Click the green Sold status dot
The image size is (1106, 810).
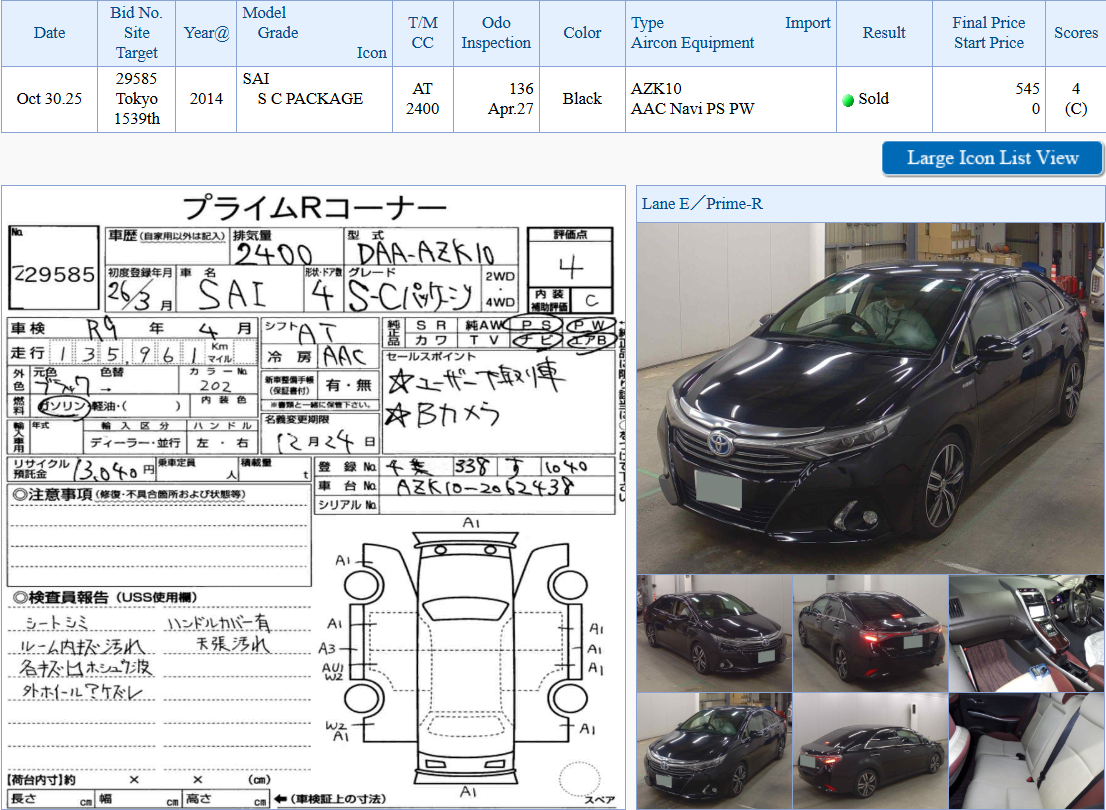pyautogui.click(x=848, y=100)
